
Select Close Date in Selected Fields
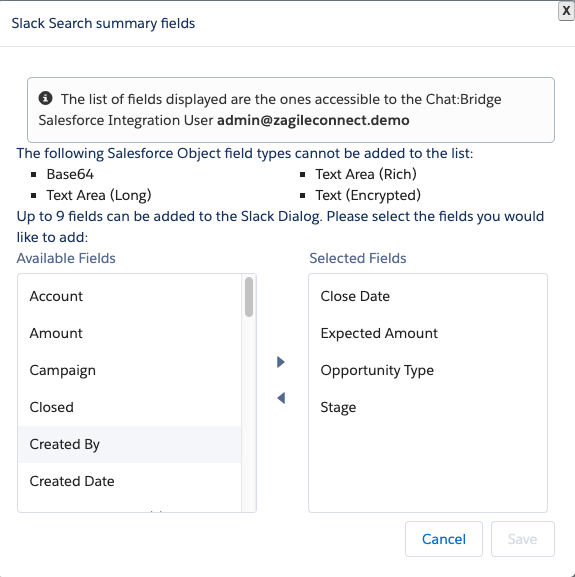pyautogui.click(x=428, y=296)
